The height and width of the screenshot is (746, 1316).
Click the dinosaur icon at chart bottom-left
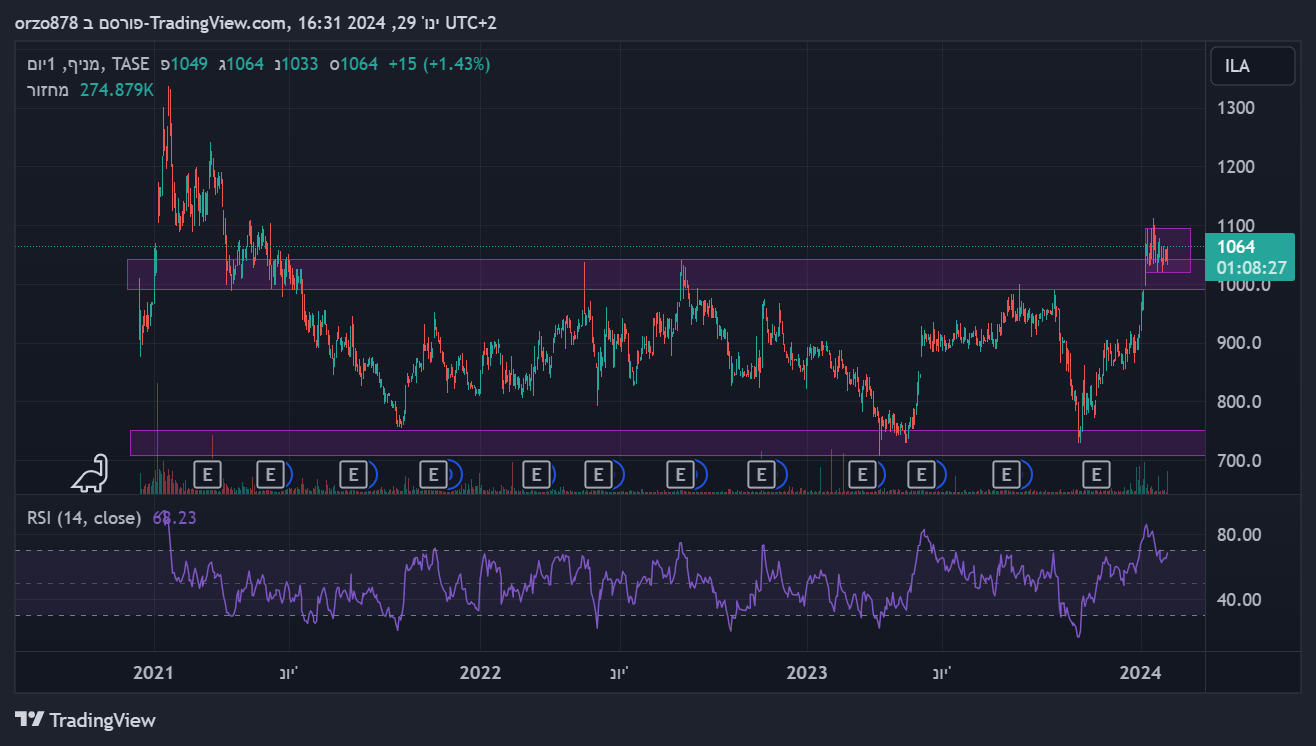click(90, 473)
